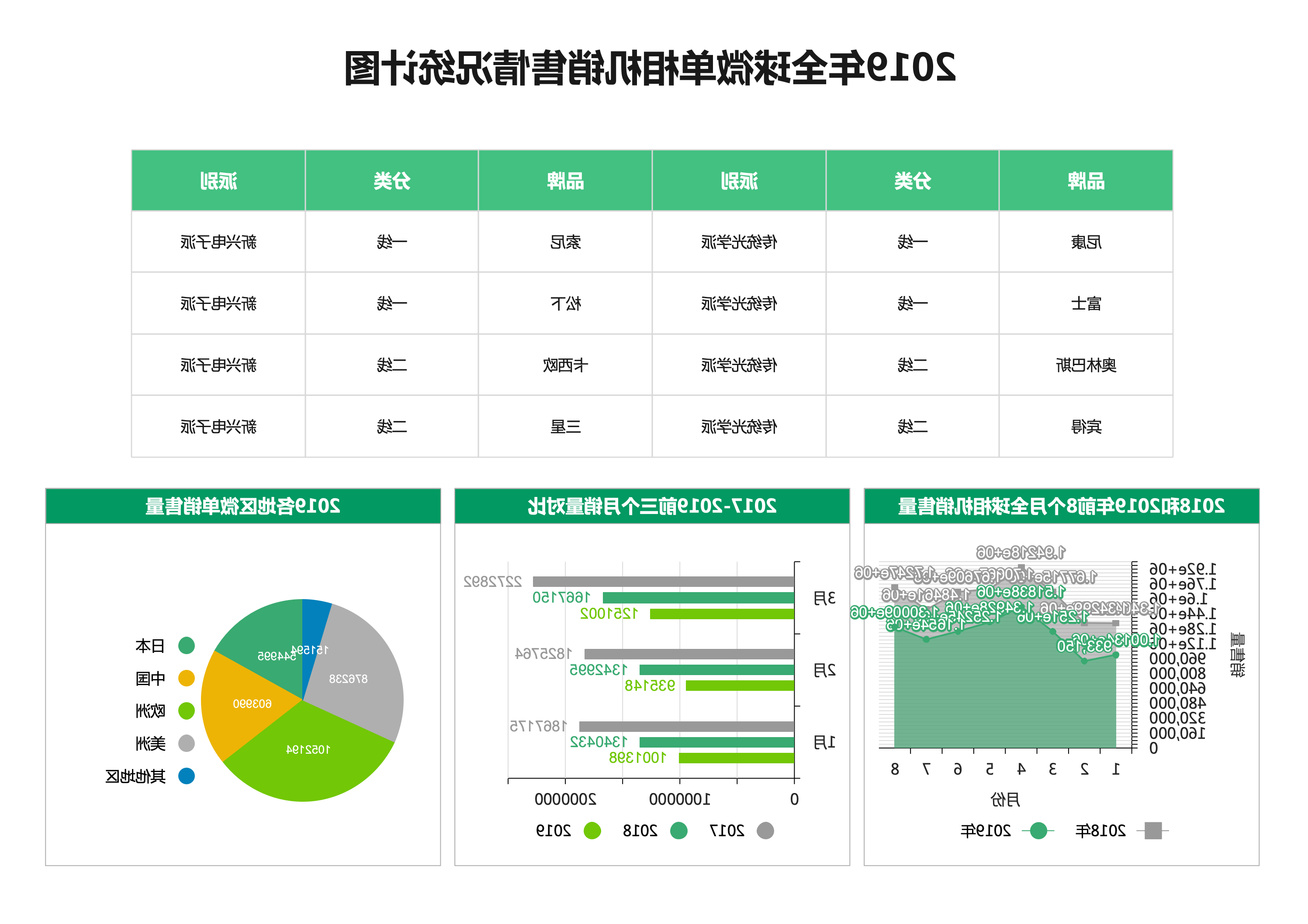1308x924 pixels.
Task: Click the green bar labeled 1667150
Action: point(699,598)
